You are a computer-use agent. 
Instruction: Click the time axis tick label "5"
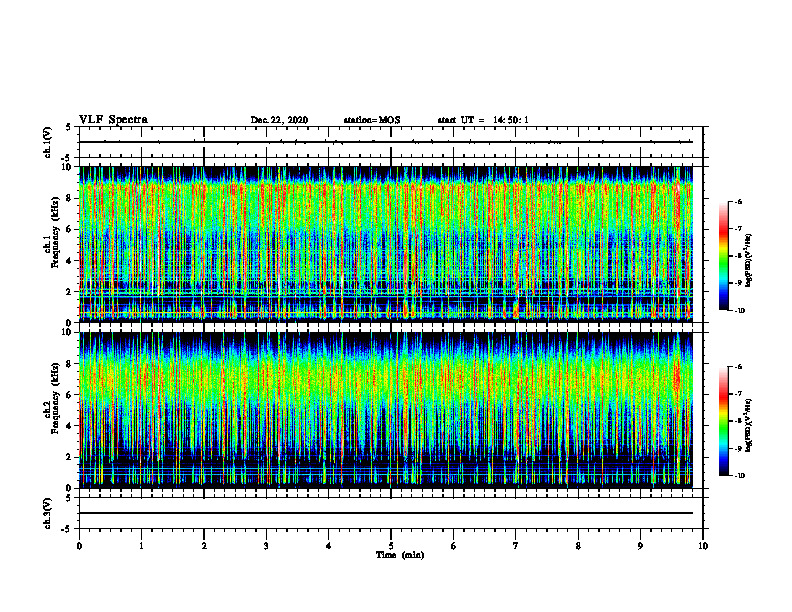click(391, 546)
